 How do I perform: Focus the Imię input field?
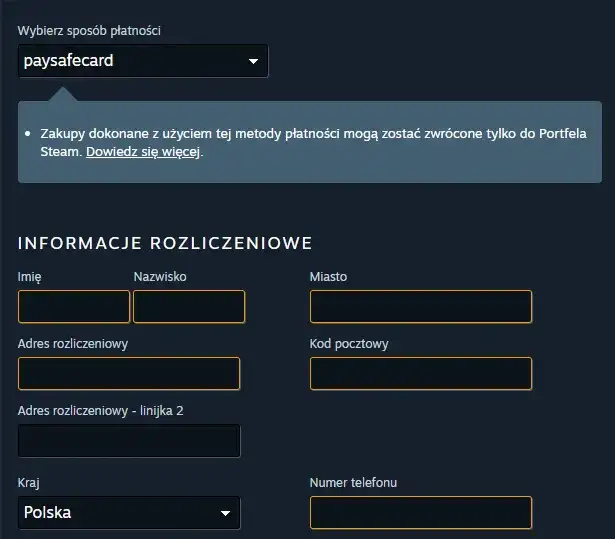[x=74, y=307]
